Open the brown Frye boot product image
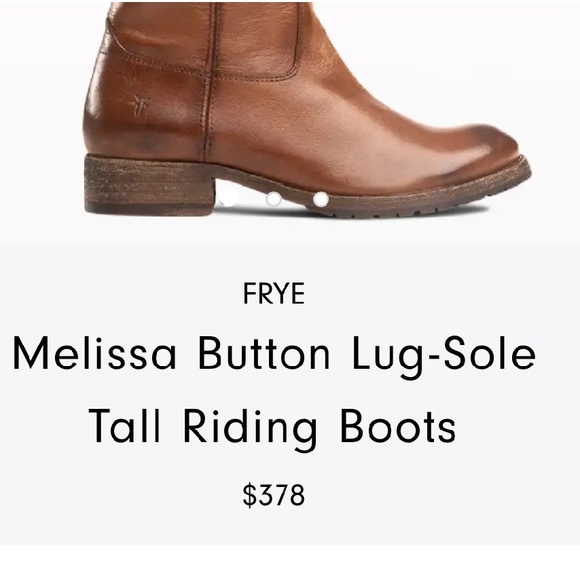This screenshot has width=580, height=580. 307,109
